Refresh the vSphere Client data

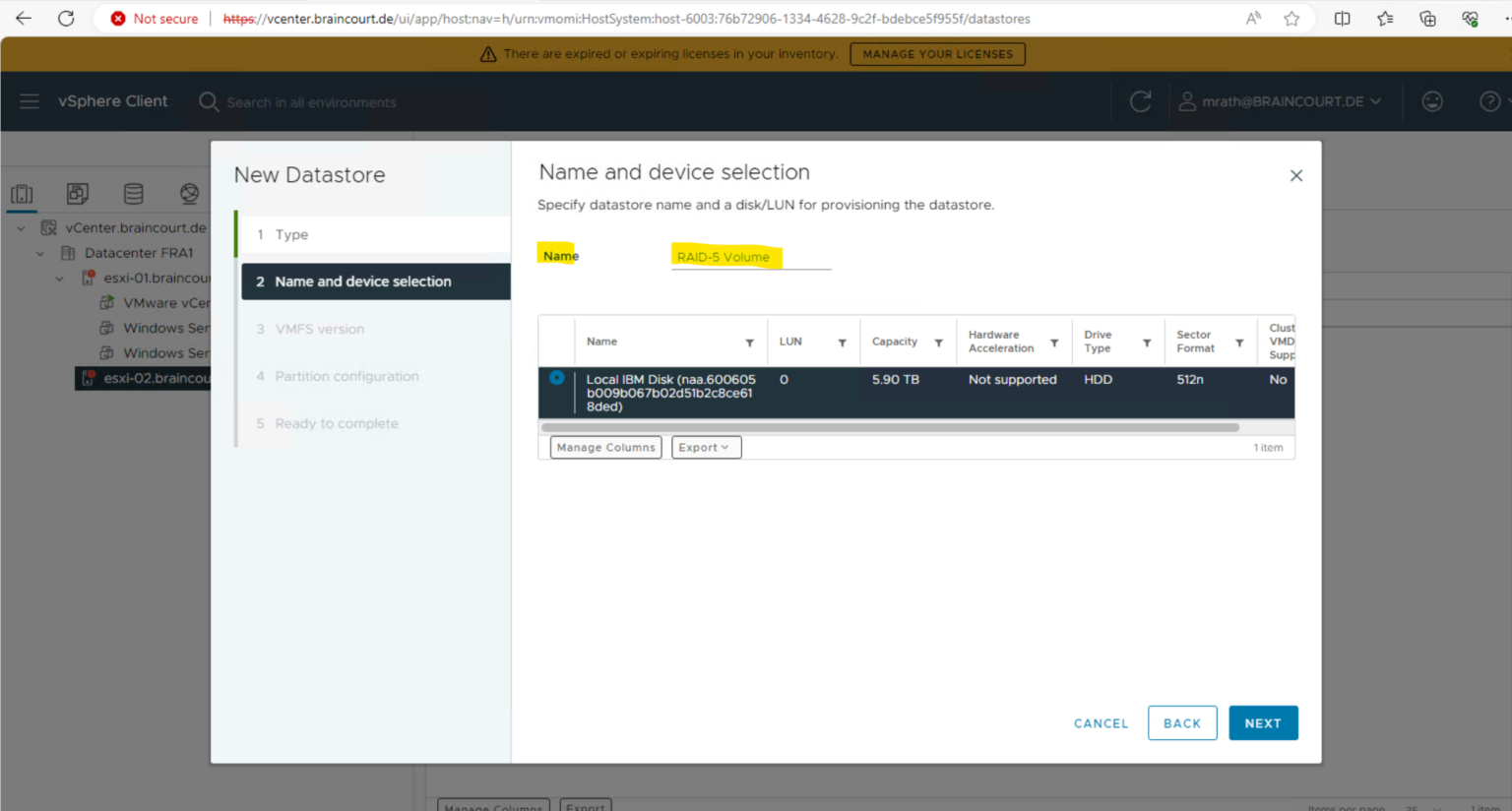tap(1140, 101)
